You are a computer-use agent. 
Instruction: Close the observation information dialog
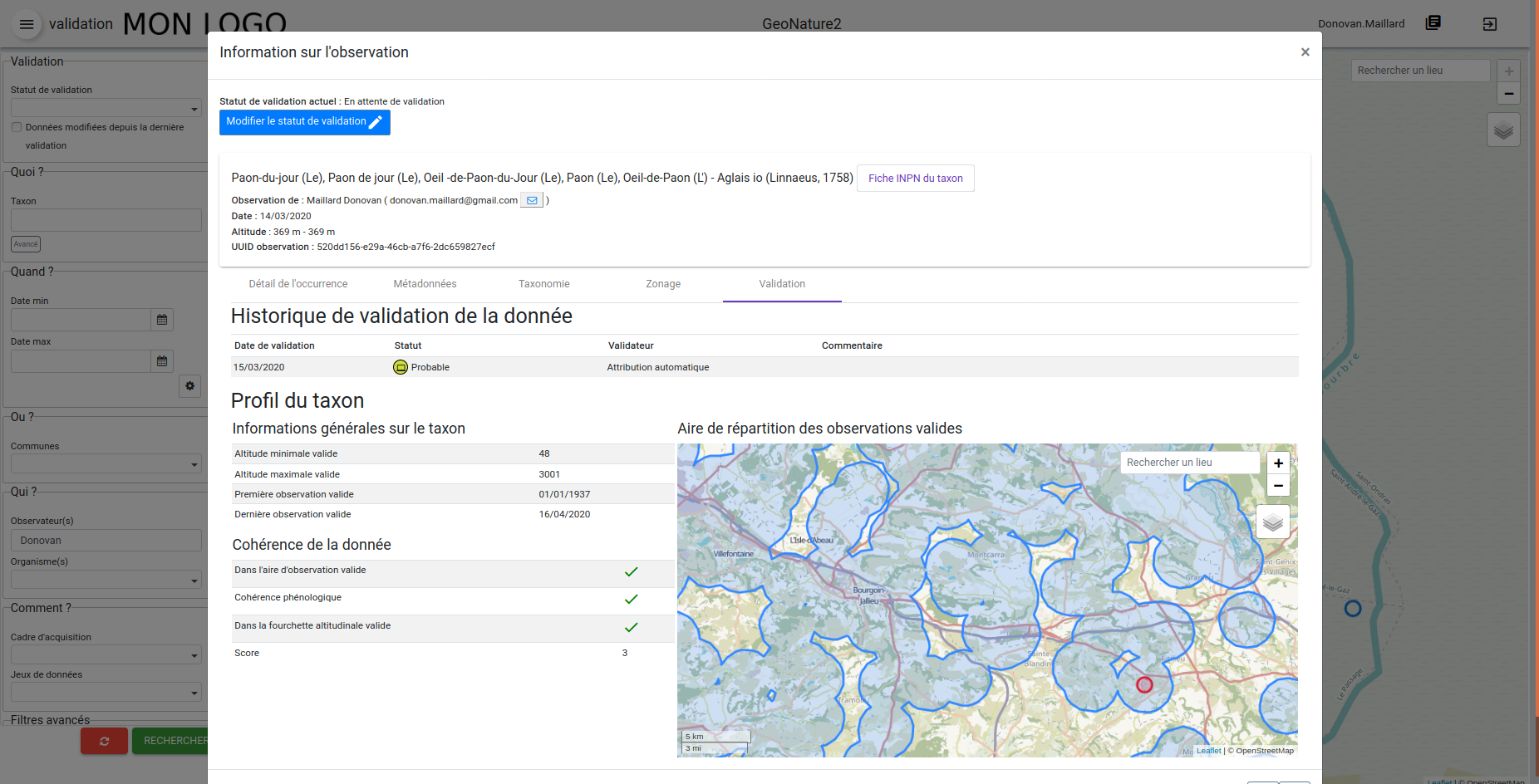point(1305,52)
